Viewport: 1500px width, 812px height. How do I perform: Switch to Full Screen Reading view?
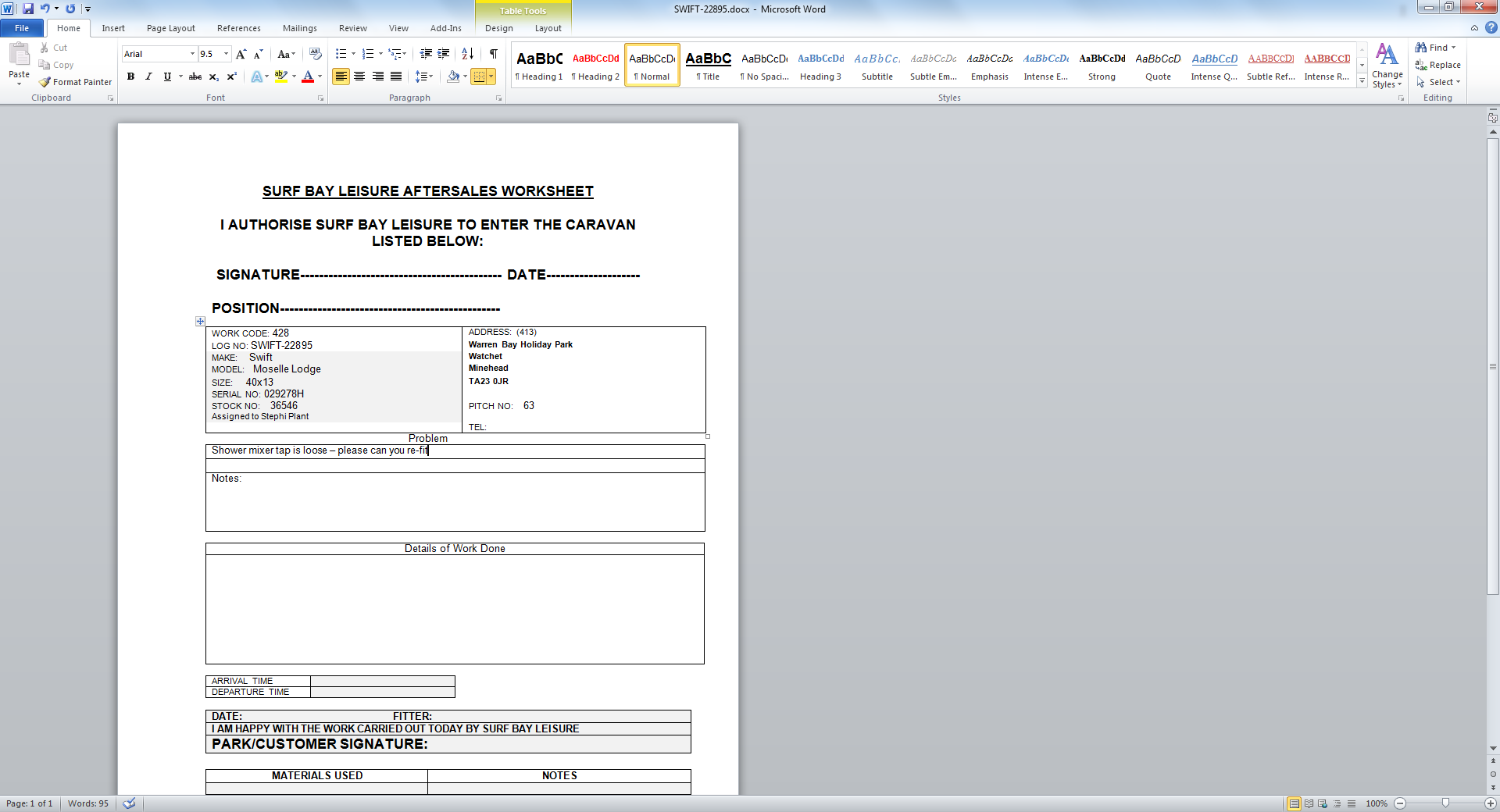(1309, 803)
